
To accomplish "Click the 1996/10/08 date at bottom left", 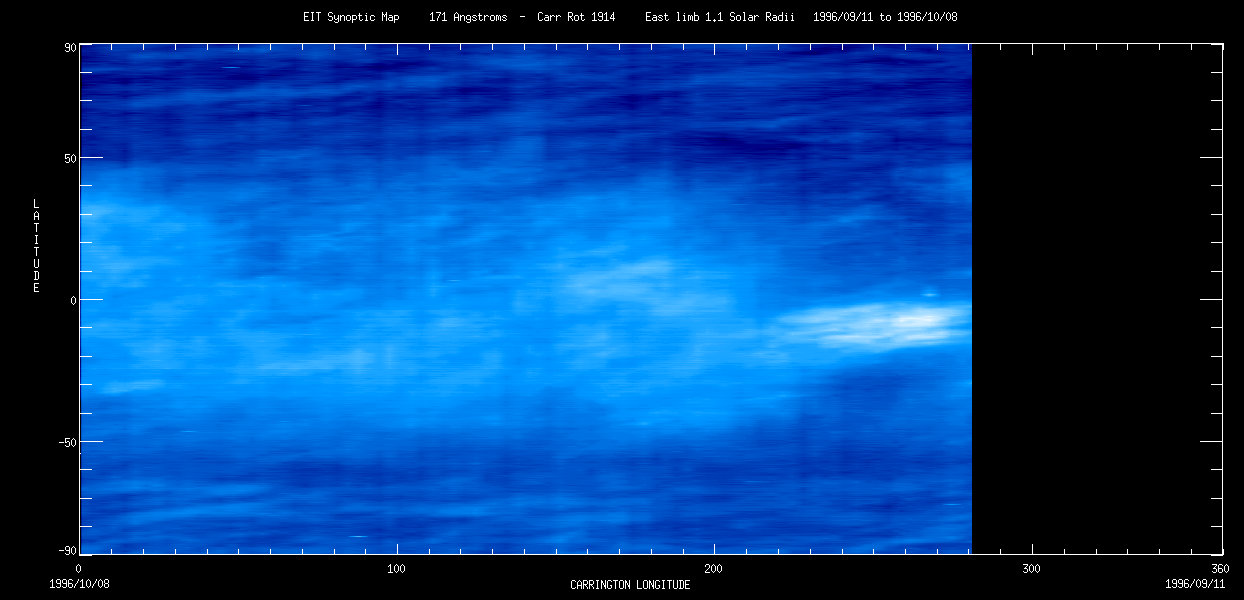I will (x=79, y=583).
